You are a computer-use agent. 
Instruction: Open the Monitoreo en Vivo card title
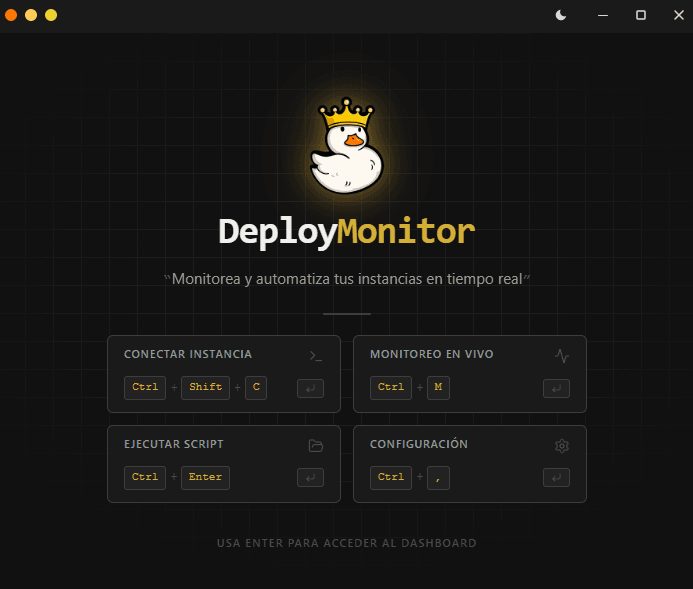click(x=431, y=354)
